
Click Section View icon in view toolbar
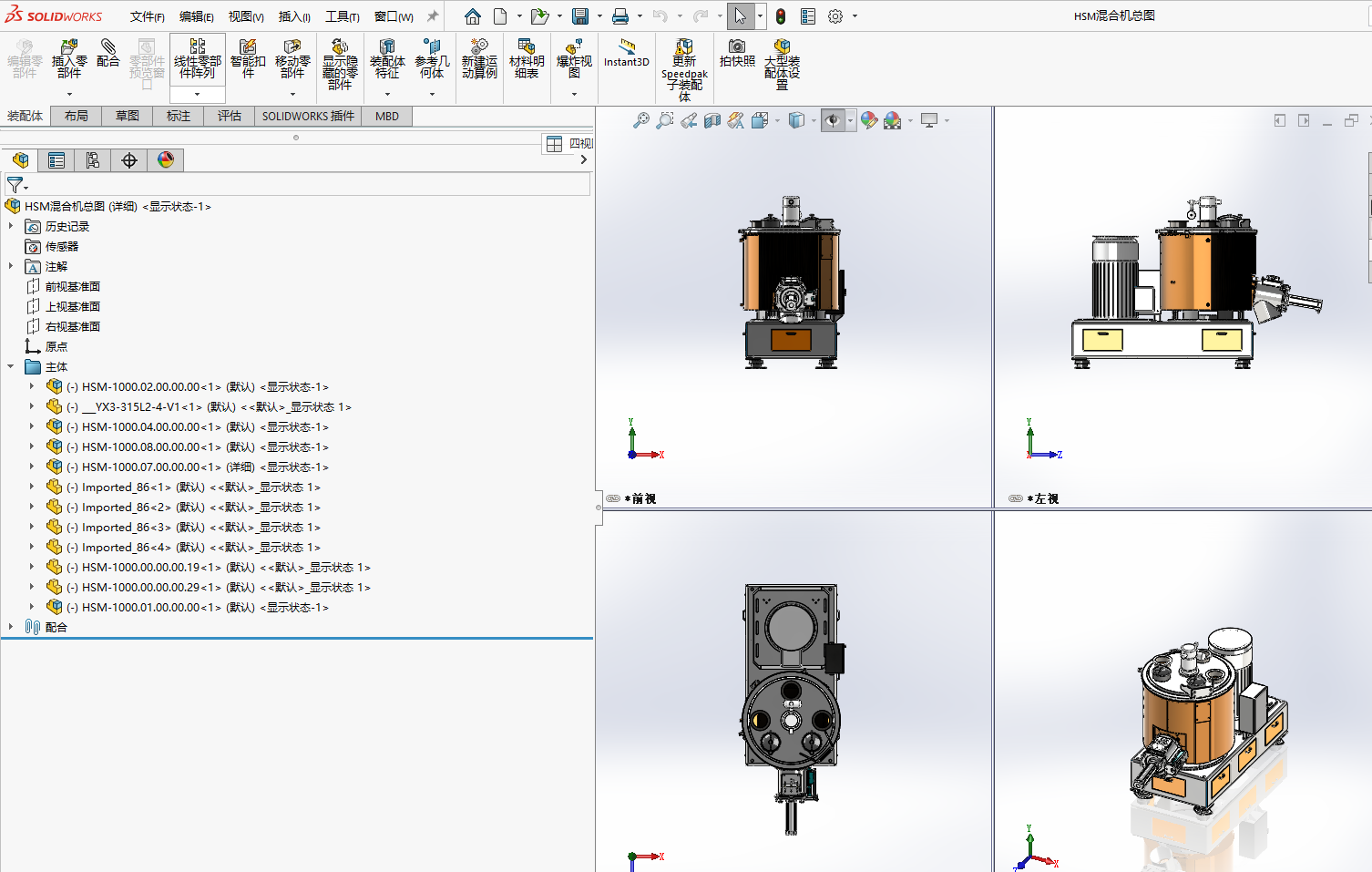712,120
